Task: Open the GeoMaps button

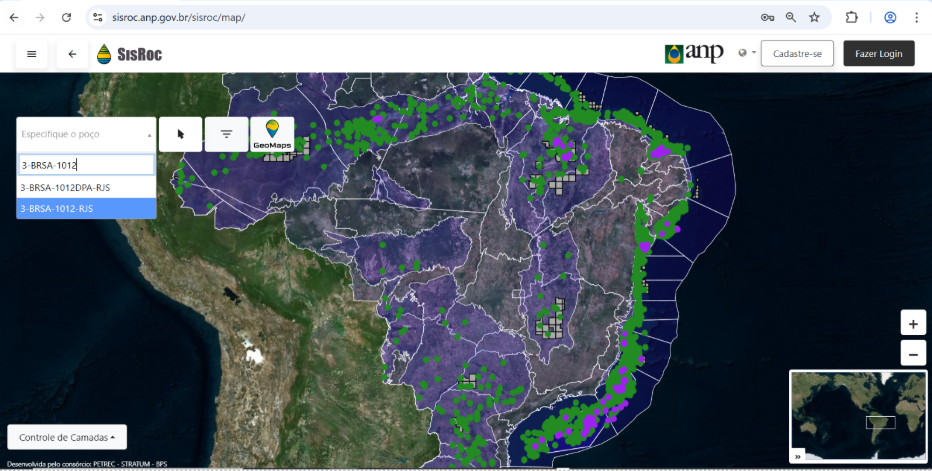Action: 272,134
